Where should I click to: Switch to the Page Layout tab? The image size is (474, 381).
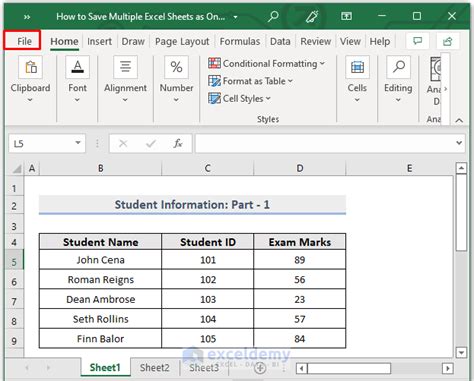[x=182, y=41]
